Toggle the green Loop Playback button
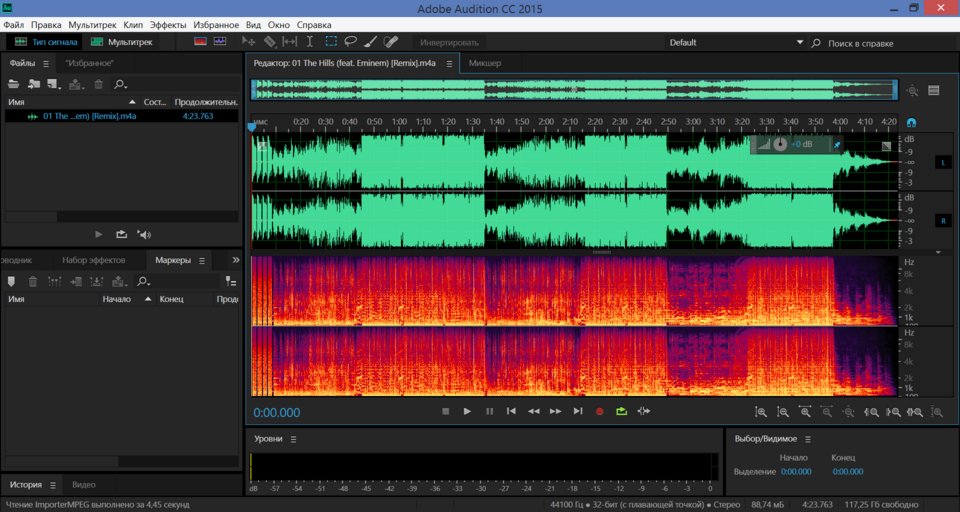This screenshot has height=512, width=960. pyautogui.click(x=621, y=412)
